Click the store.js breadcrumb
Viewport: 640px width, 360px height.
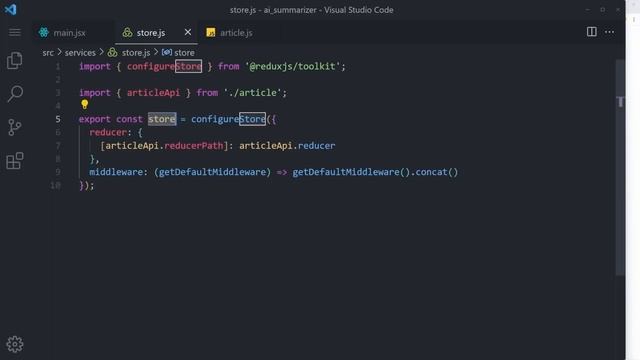[136, 53]
